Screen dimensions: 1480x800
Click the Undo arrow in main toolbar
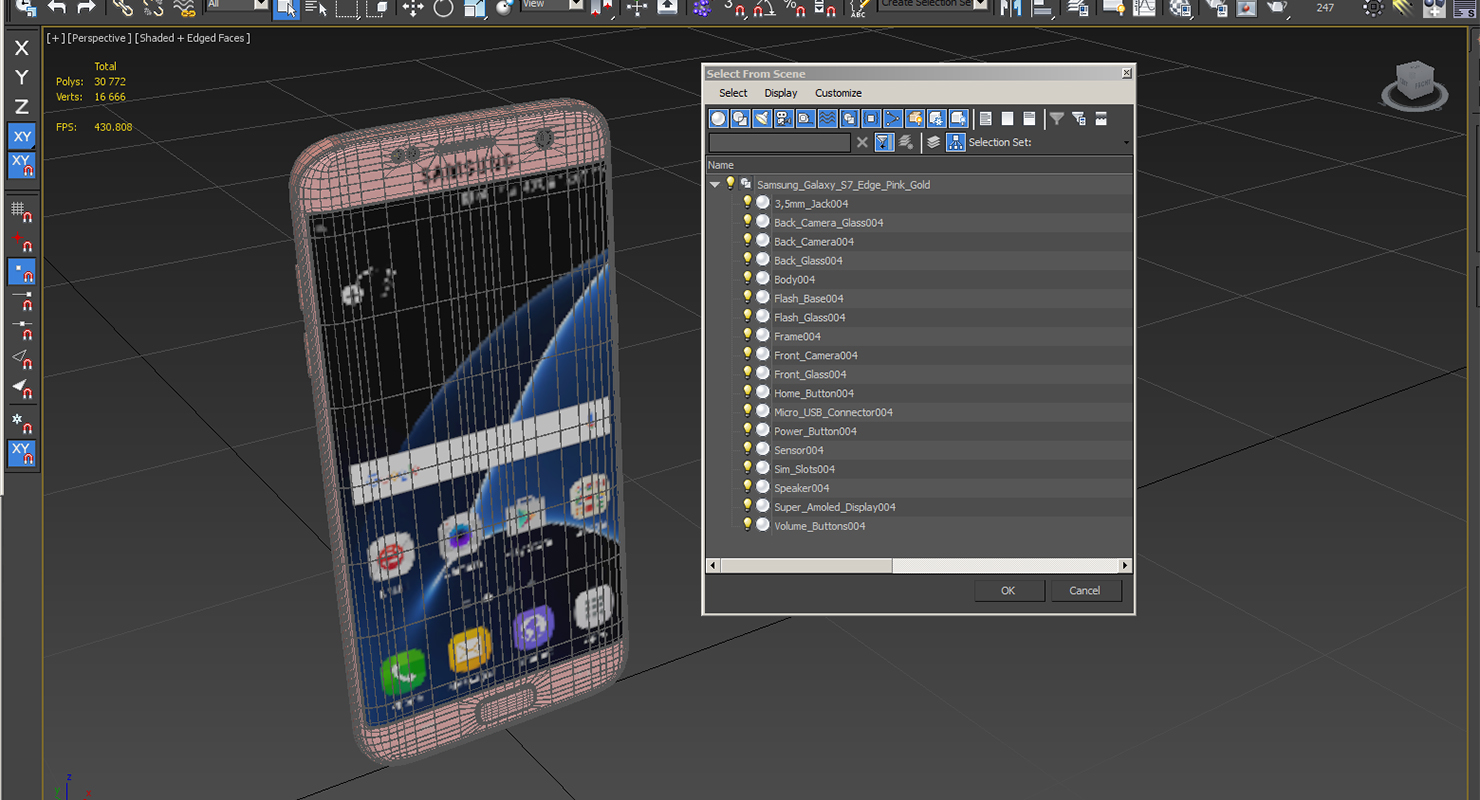click(57, 7)
